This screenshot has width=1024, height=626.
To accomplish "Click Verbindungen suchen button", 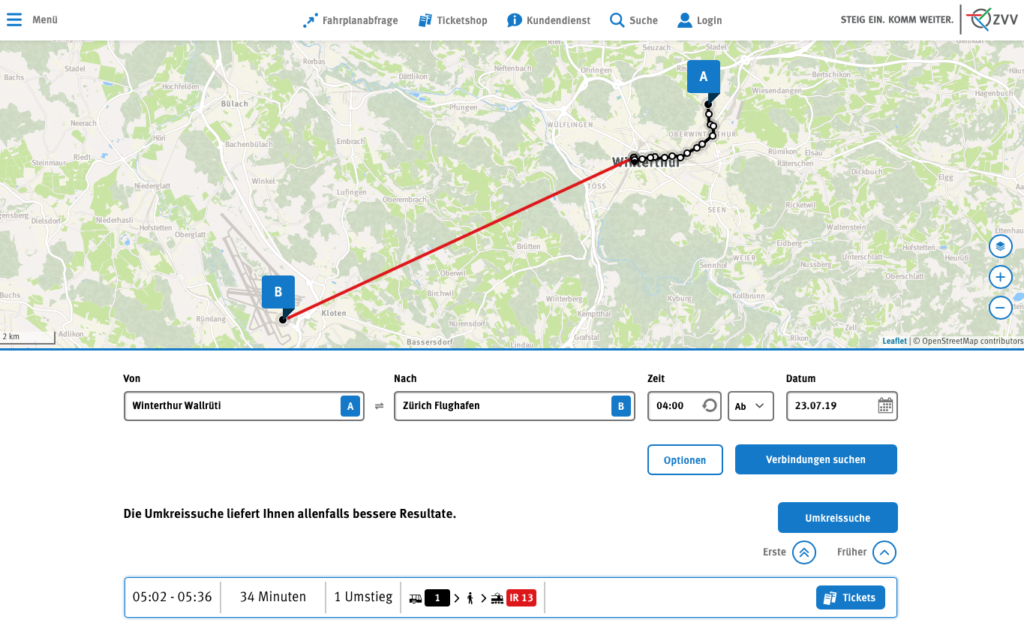I will coord(816,460).
